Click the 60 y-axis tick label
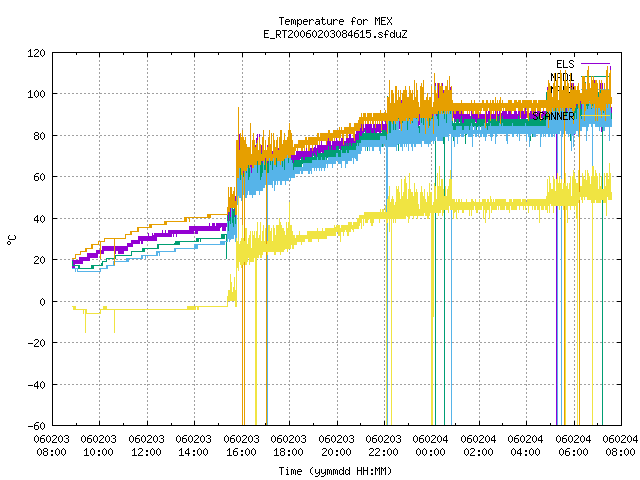The height and width of the screenshot is (480, 640). point(39,177)
